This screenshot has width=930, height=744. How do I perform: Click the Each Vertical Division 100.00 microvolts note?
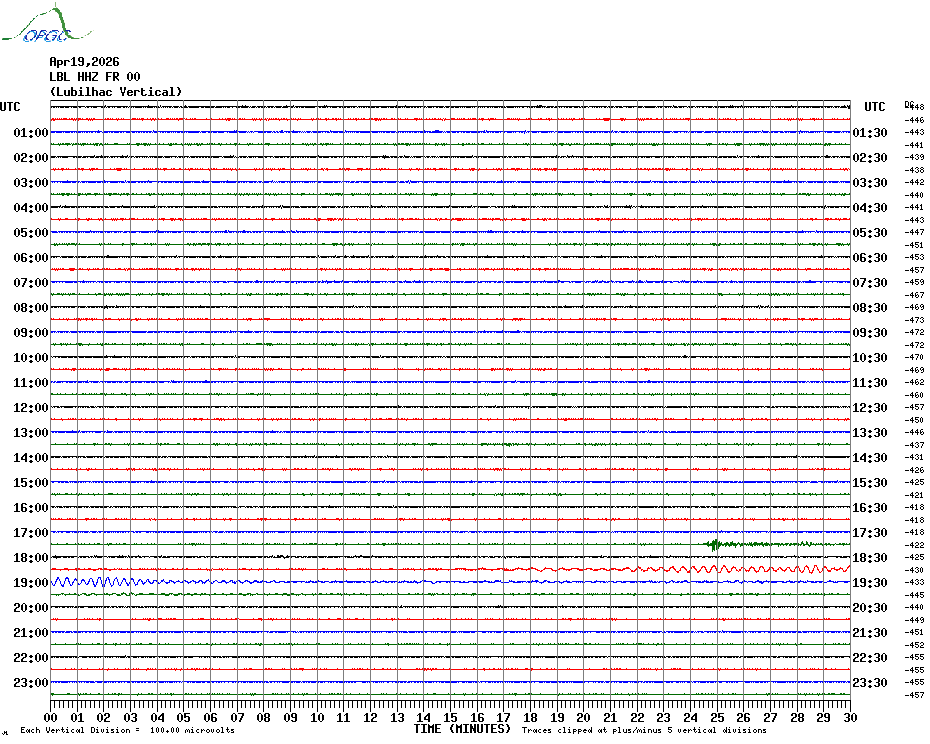128,730
